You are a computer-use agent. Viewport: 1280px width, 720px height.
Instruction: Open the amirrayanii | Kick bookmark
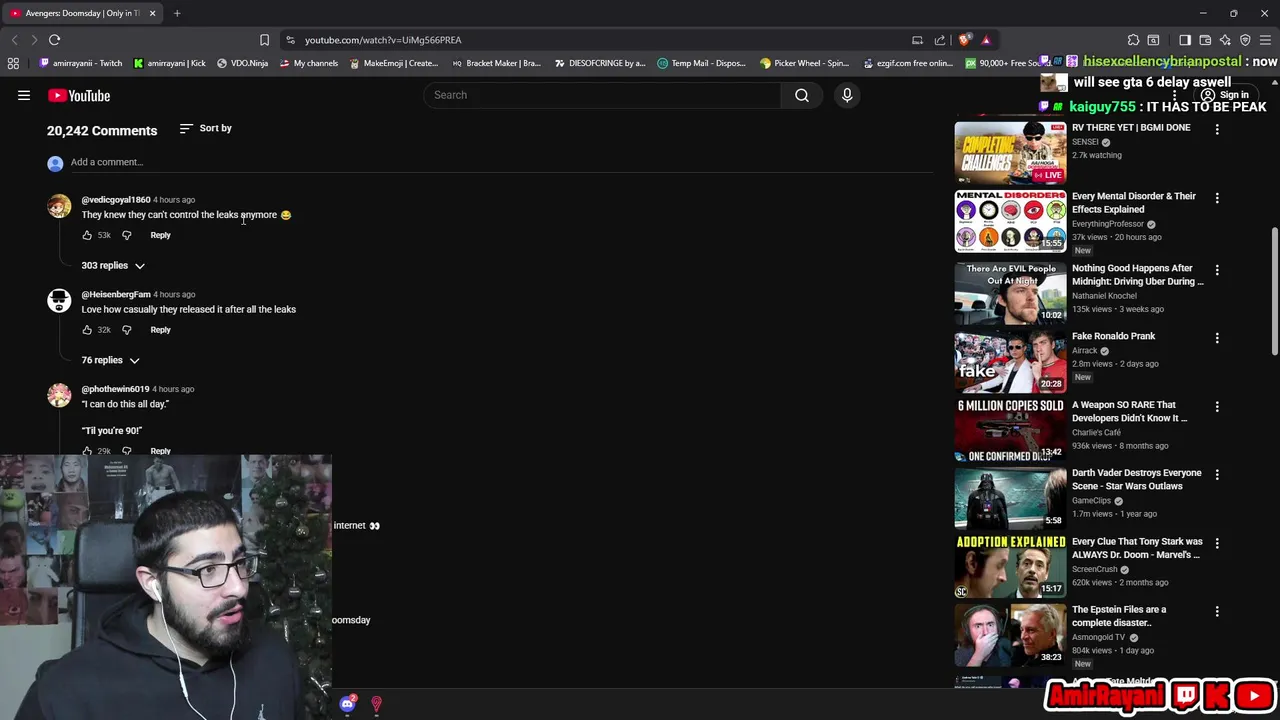coord(170,63)
